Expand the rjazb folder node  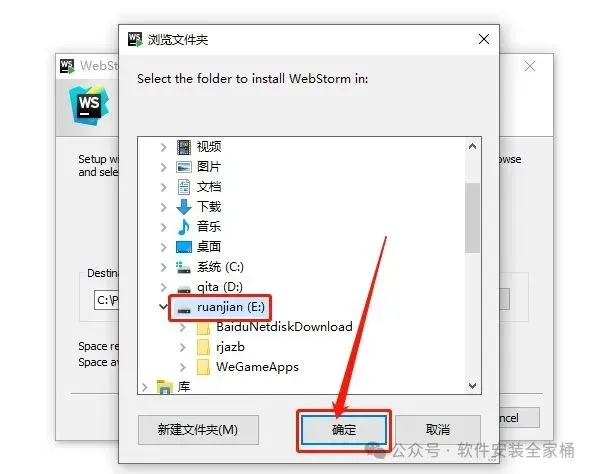pyautogui.click(x=183, y=347)
